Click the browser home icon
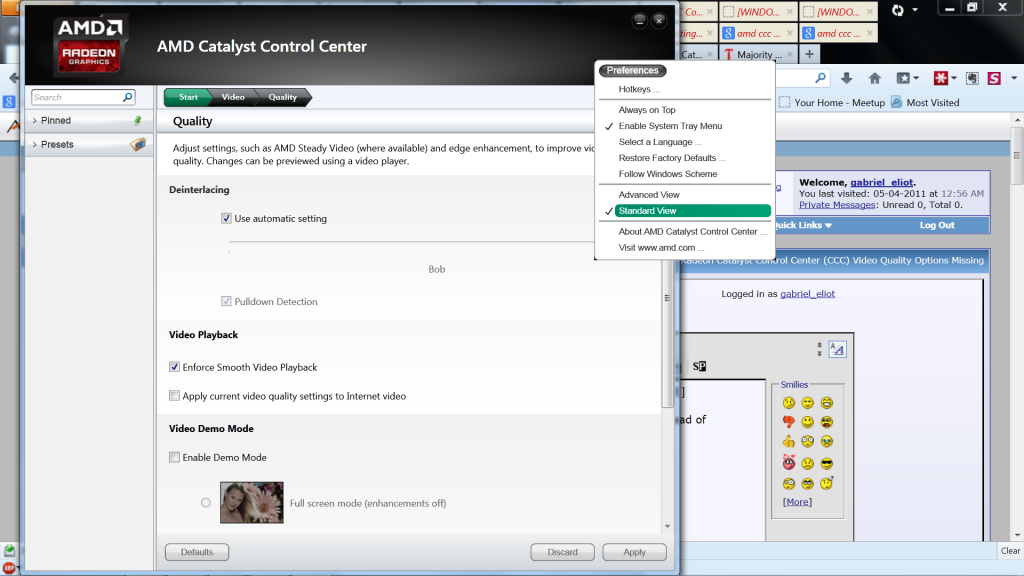The width and height of the screenshot is (1024, 576). (874, 78)
